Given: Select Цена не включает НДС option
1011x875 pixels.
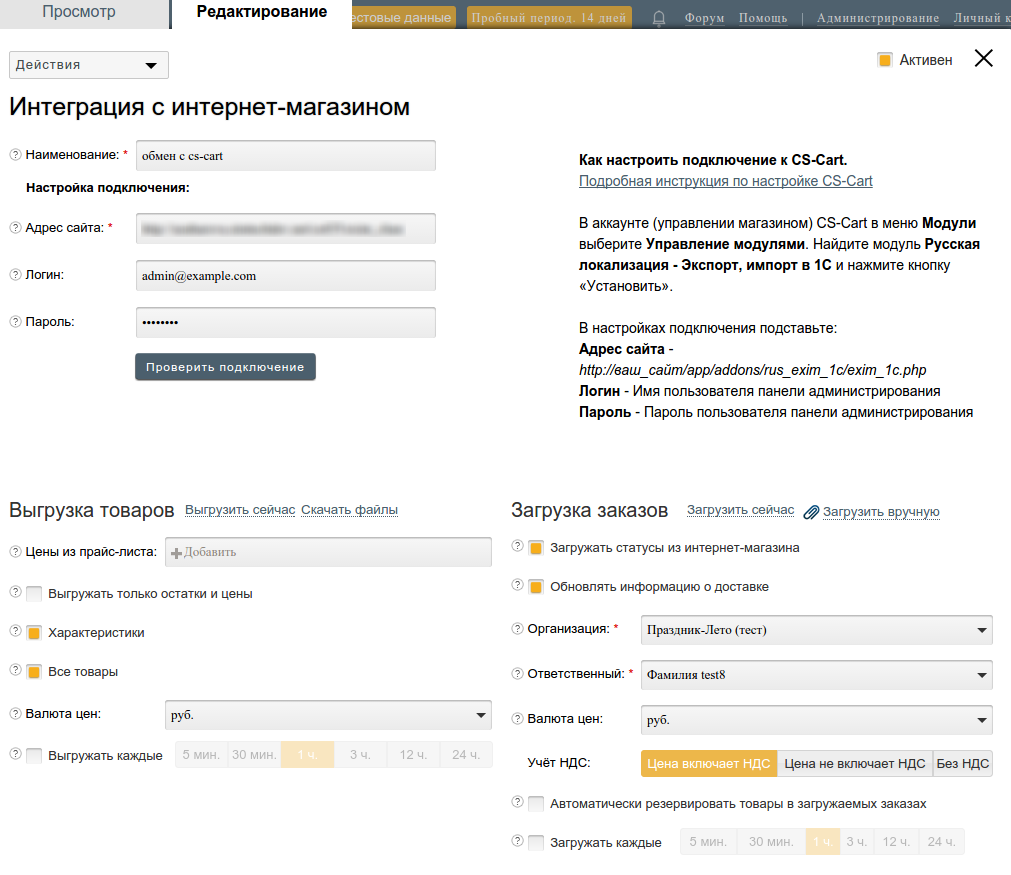Looking at the screenshot, I should (x=854, y=764).
